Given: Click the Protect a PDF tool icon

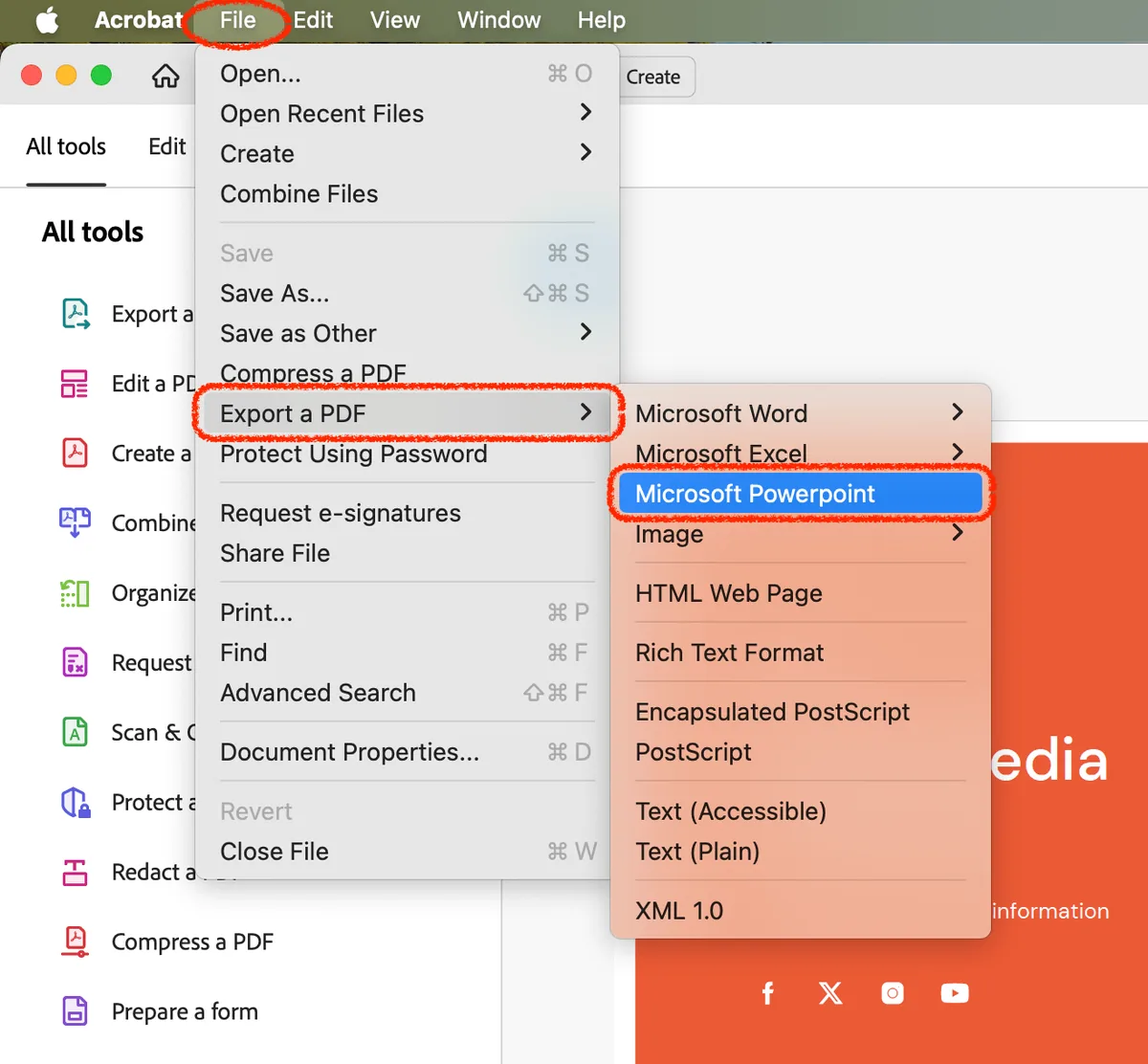Looking at the screenshot, I should [76, 802].
